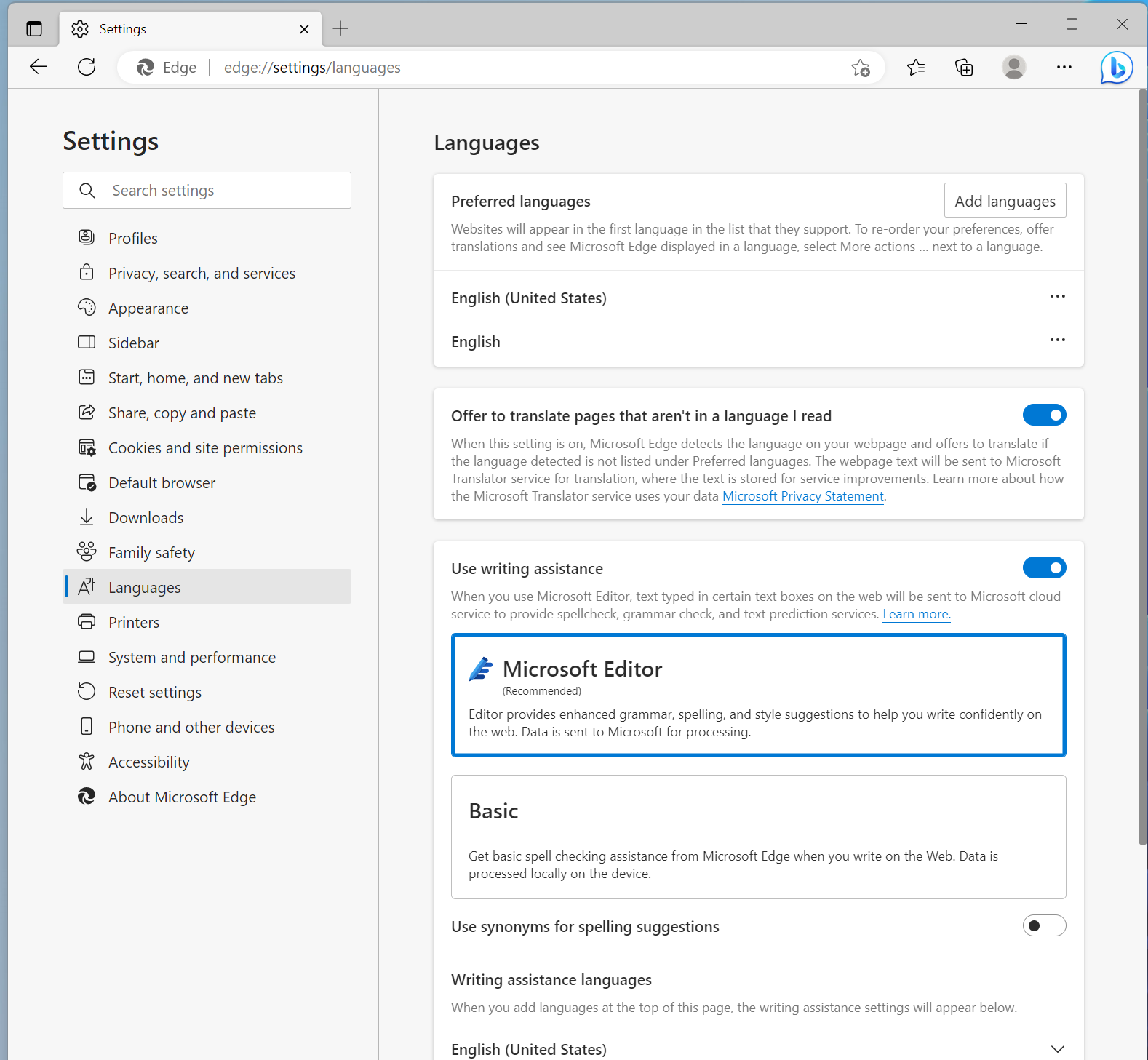Click the Appearance palette icon
1148x1060 pixels.
click(87, 307)
